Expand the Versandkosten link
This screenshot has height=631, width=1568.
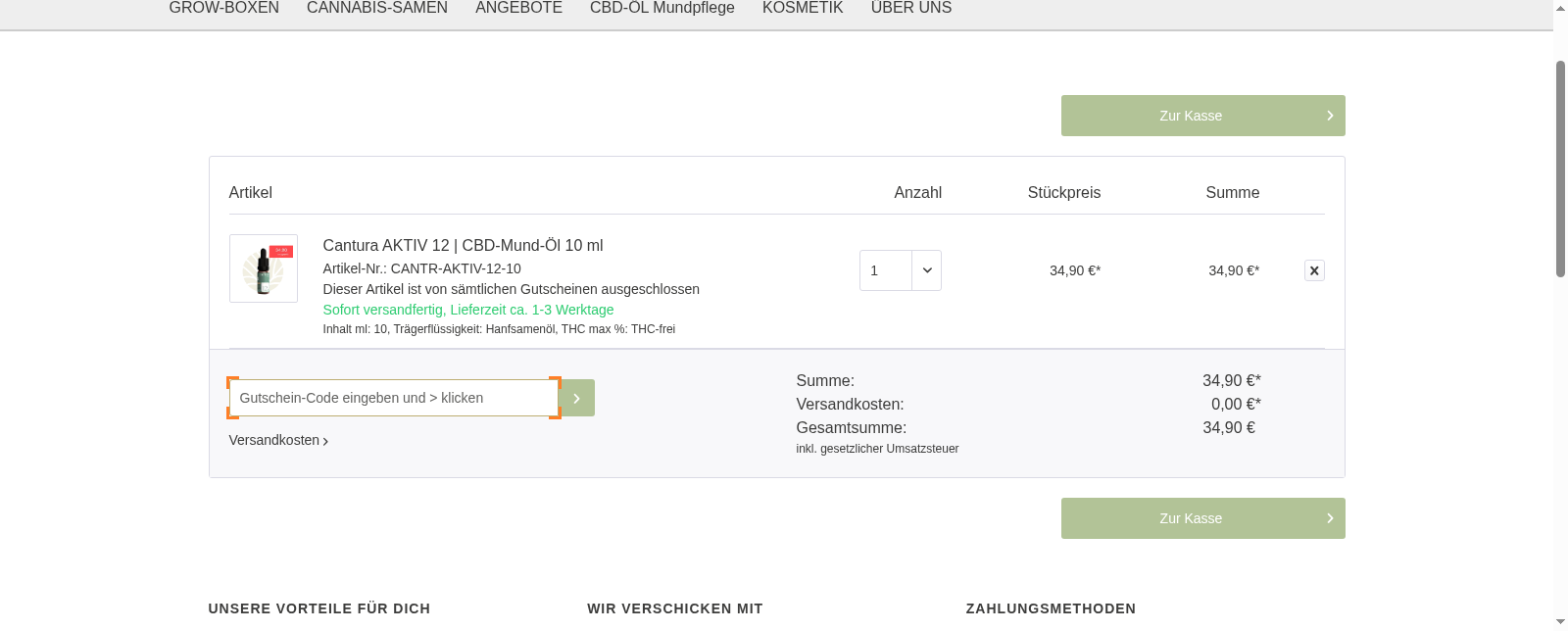tap(278, 441)
